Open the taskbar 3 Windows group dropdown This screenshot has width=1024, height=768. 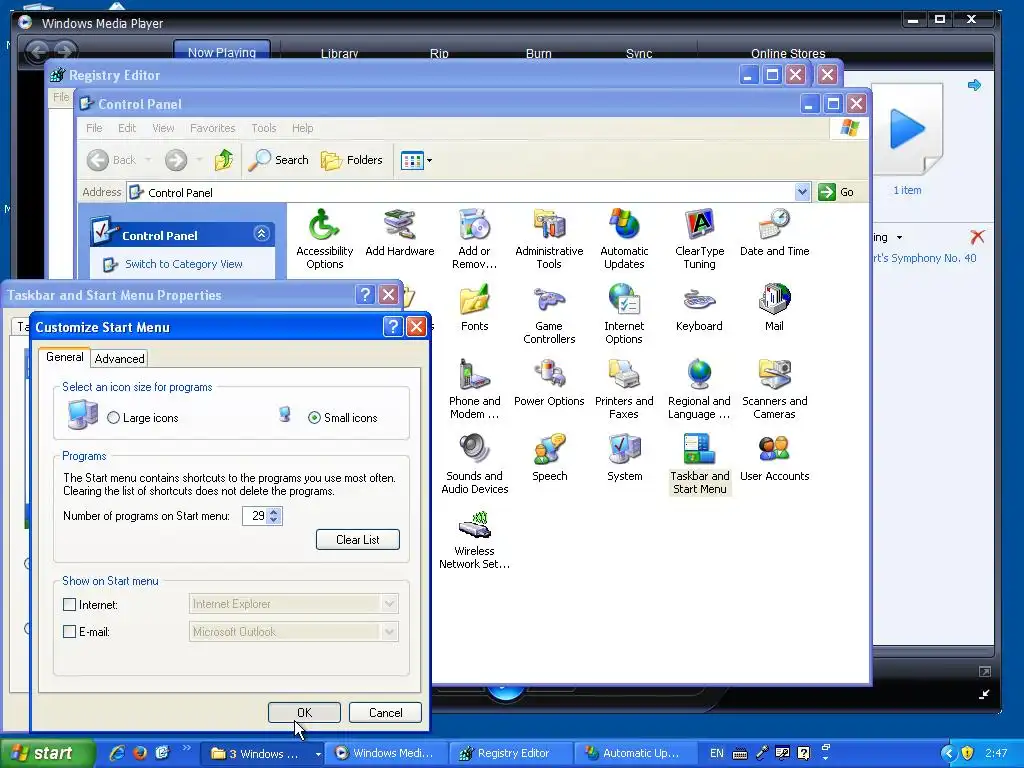(318, 754)
